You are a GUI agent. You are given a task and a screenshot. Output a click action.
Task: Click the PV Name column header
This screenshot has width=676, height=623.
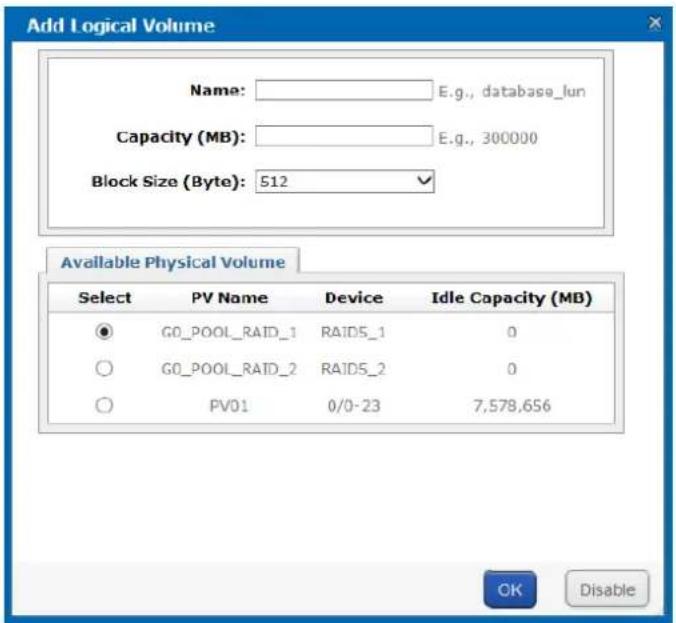click(229, 297)
